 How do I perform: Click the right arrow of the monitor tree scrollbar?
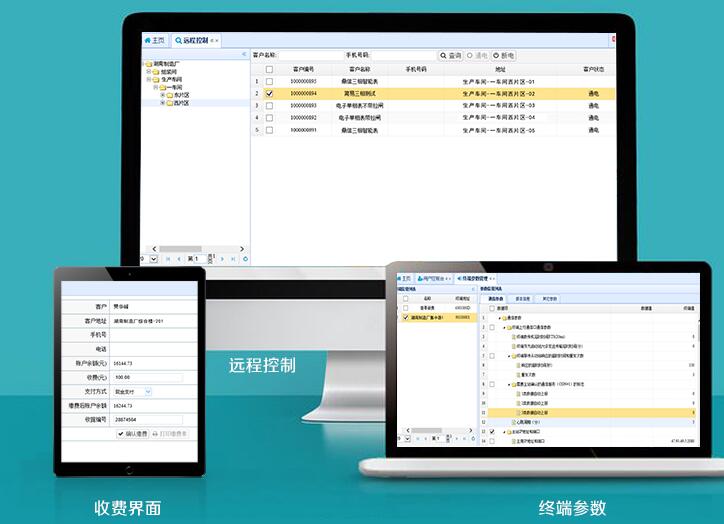[x=241, y=249]
